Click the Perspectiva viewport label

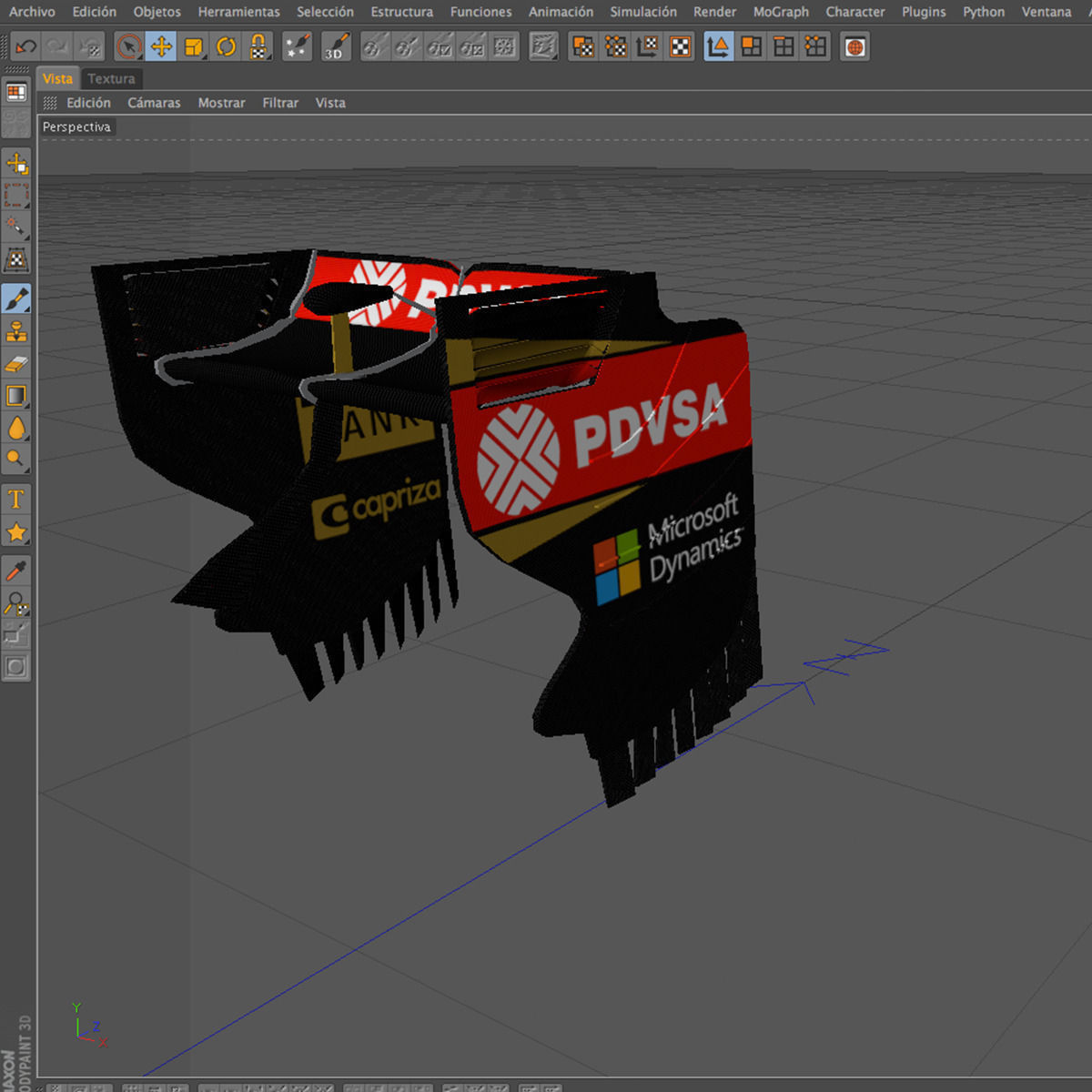76,126
